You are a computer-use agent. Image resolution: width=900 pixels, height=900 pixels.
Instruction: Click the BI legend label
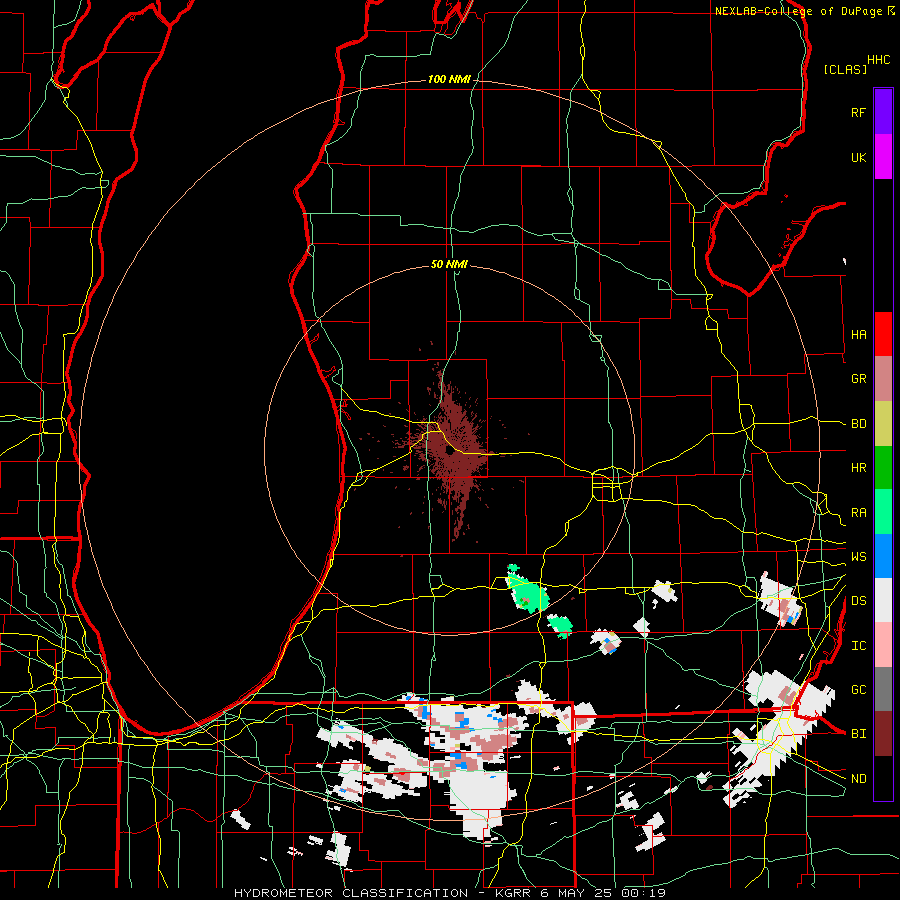(858, 734)
